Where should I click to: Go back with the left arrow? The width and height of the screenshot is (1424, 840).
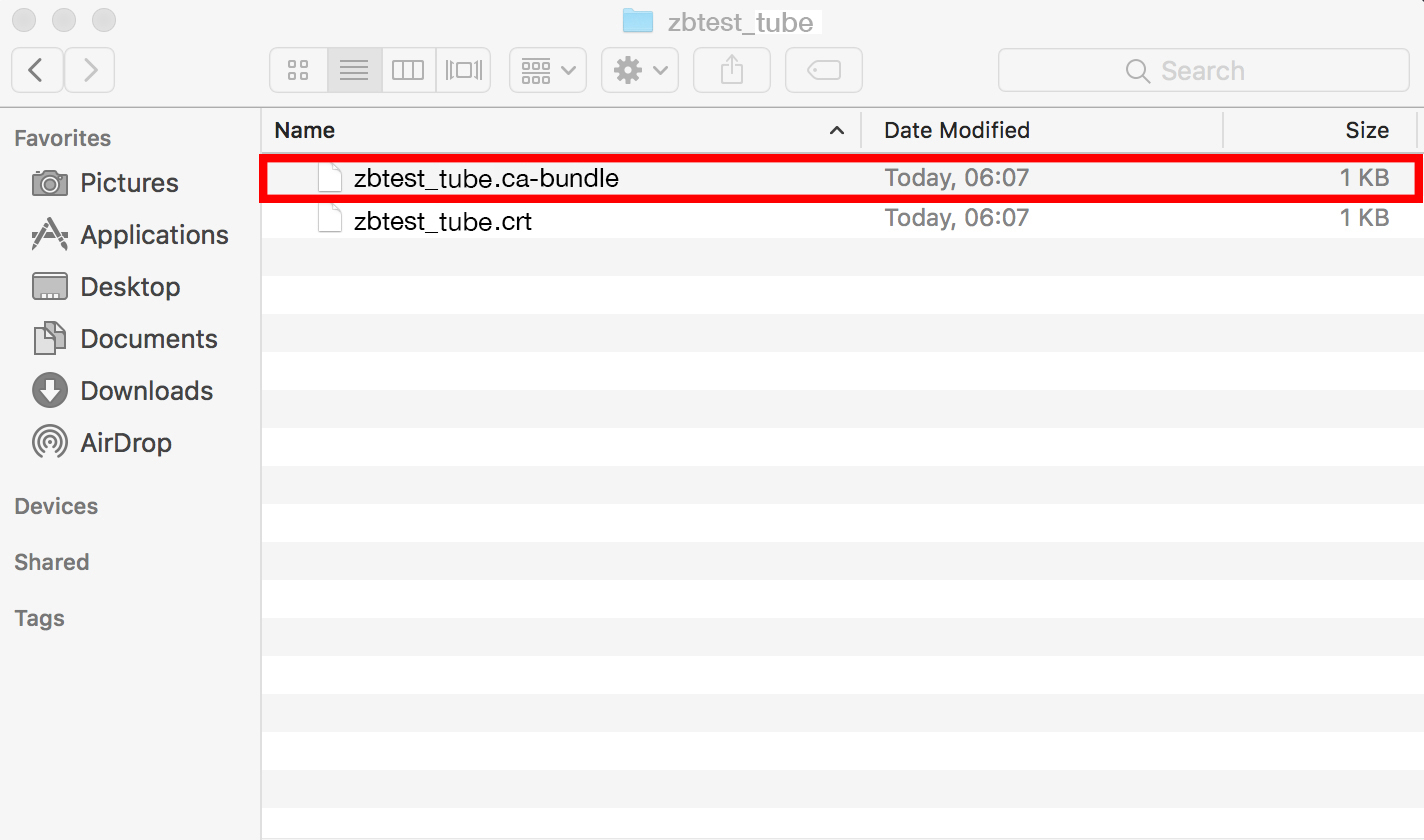pyautogui.click(x=37, y=70)
